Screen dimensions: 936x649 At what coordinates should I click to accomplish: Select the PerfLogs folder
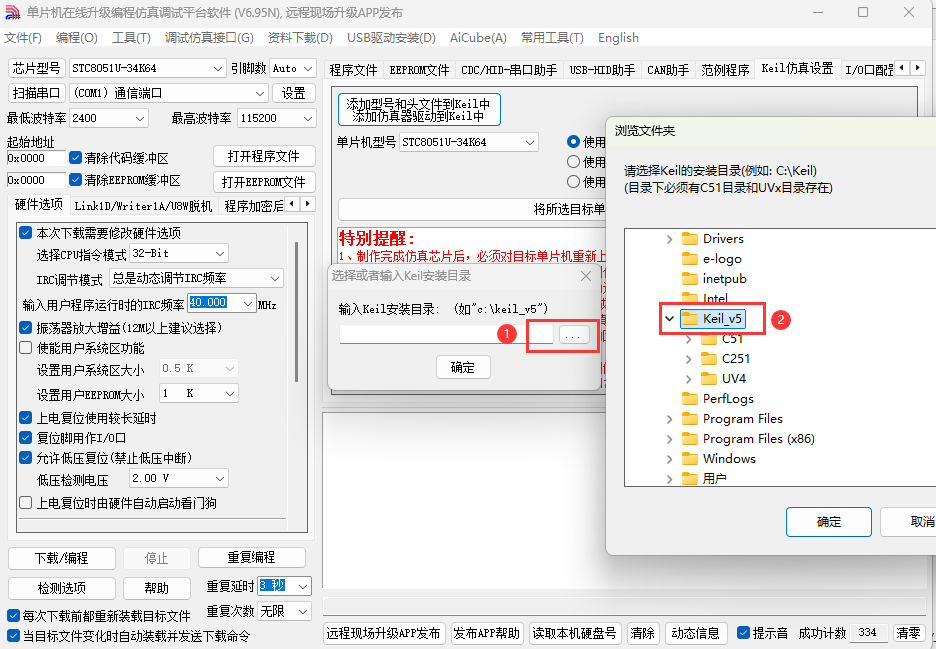click(718, 398)
